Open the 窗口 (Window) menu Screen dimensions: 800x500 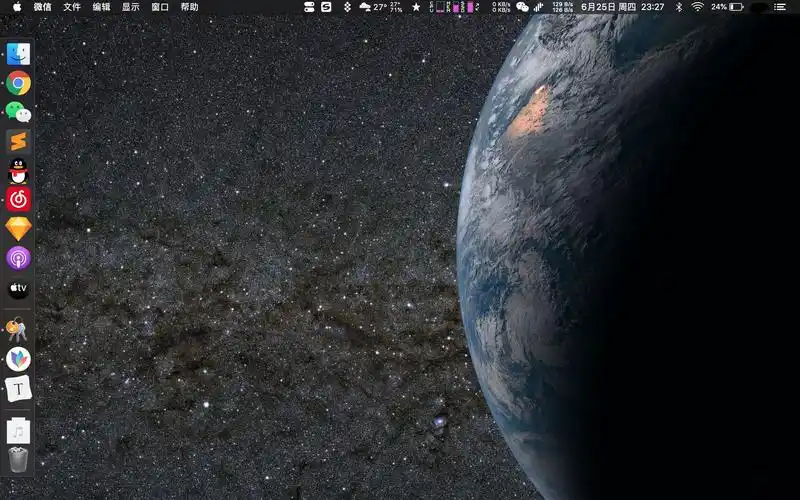(160, 7)
